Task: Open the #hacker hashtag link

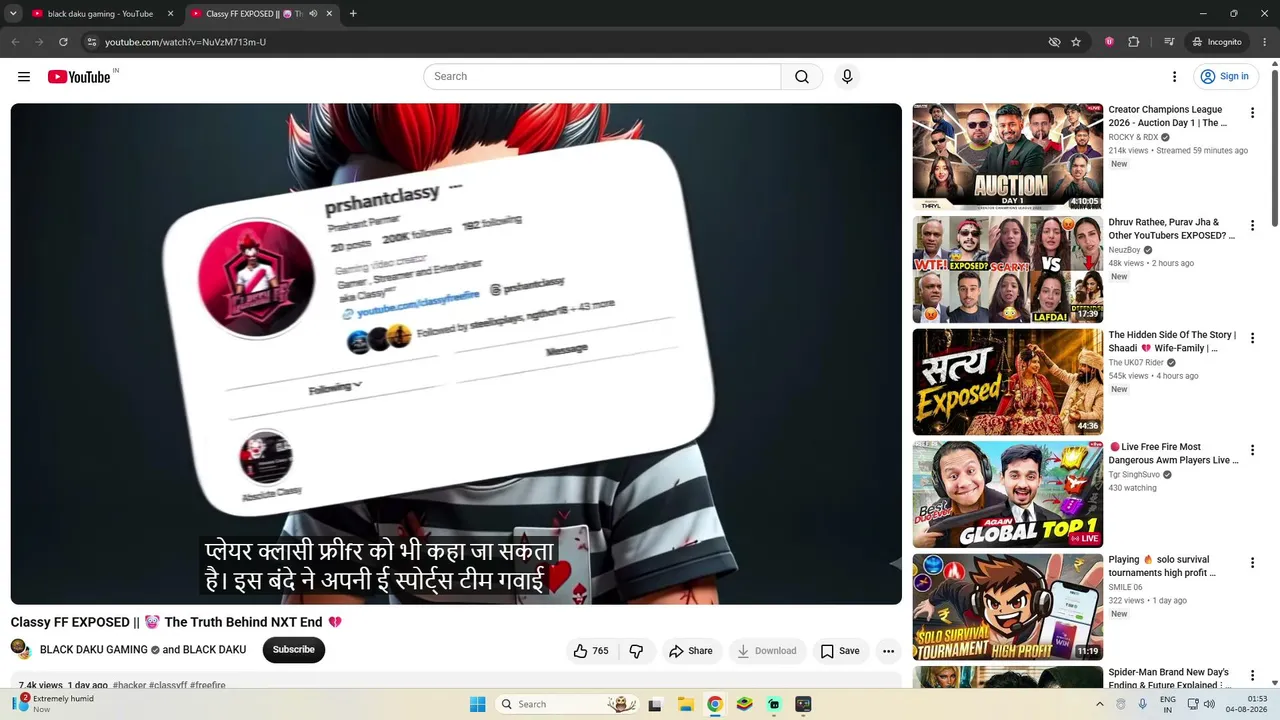Action: tap(129, 686)
